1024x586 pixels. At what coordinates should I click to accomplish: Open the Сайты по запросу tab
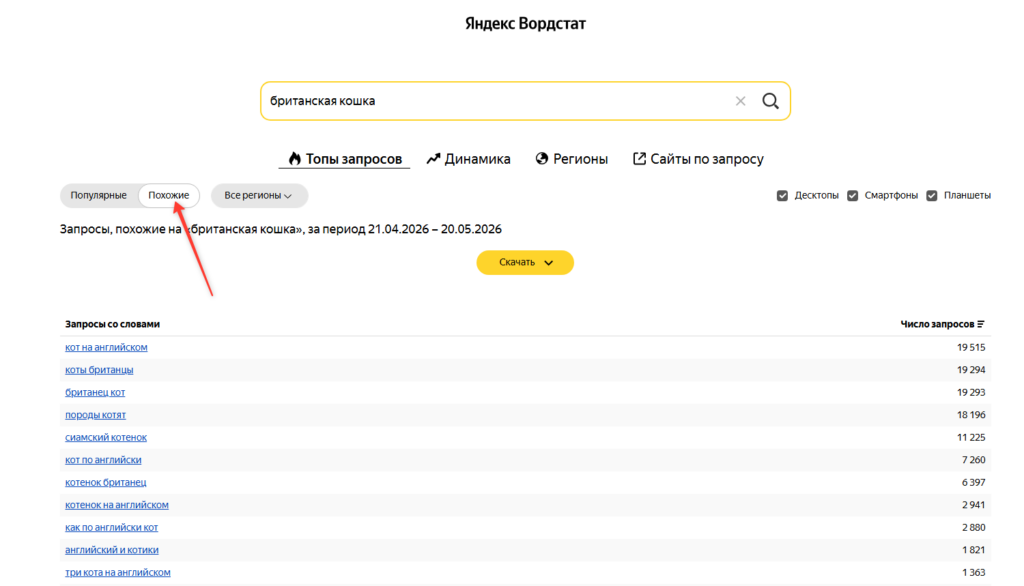[698, 159]
